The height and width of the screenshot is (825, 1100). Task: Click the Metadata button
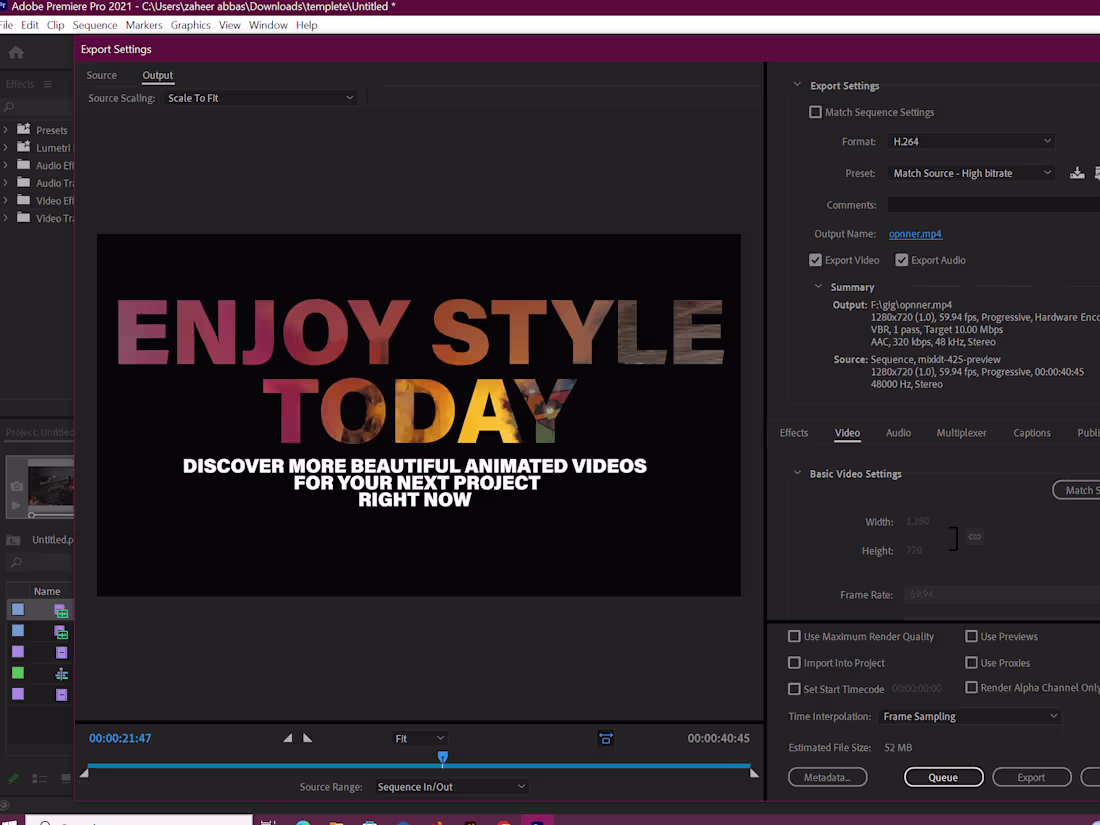(x=828, y=777)
